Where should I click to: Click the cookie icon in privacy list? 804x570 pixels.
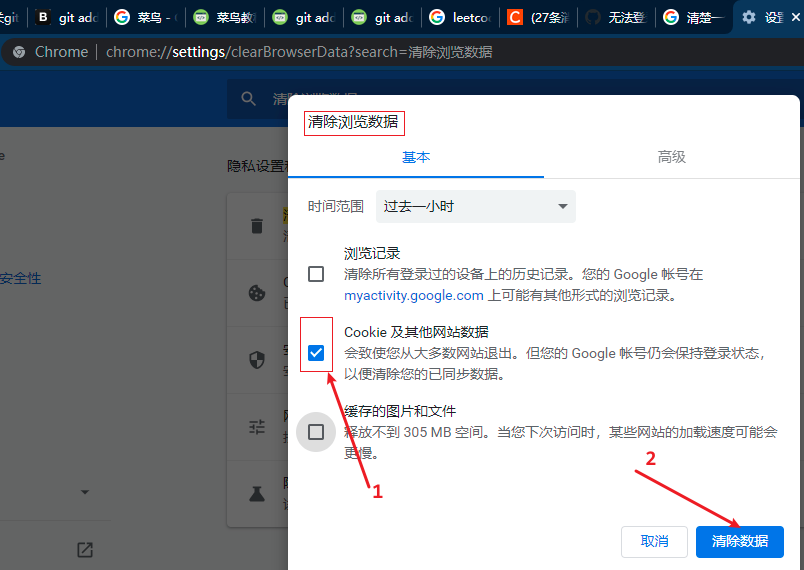(x=257, y=293)
